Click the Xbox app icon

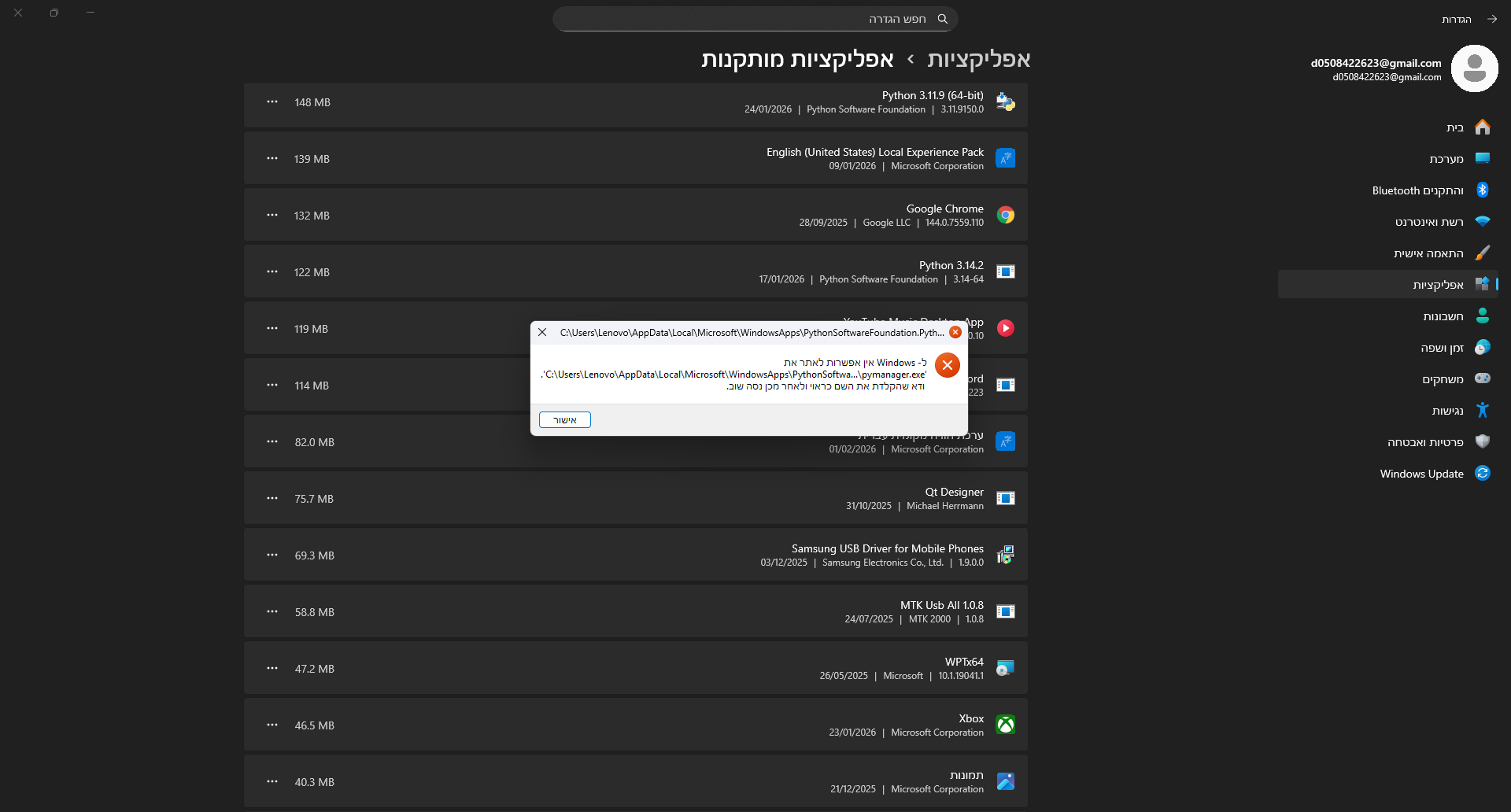[1005, 725]
